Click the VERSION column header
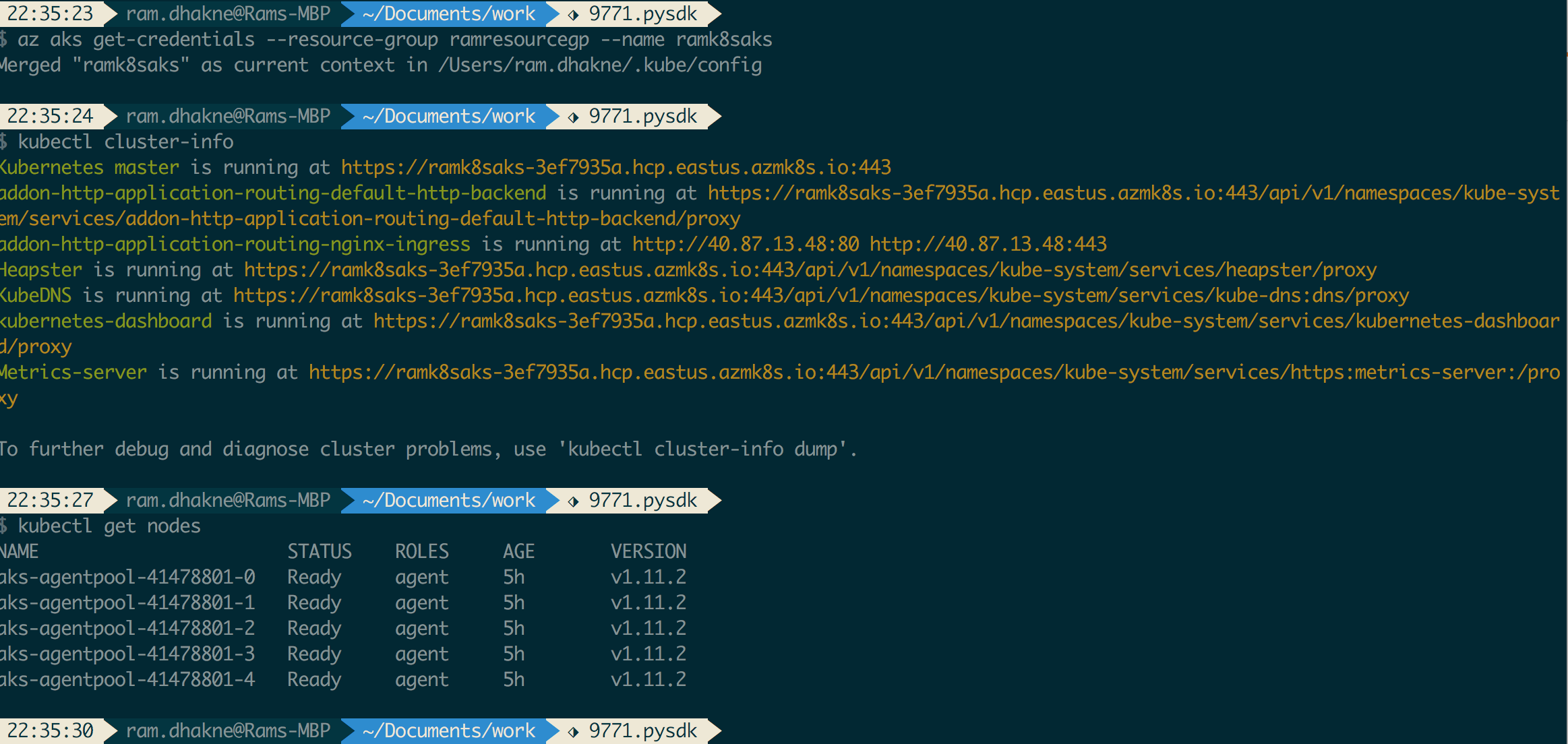 (x=649, y=551)
